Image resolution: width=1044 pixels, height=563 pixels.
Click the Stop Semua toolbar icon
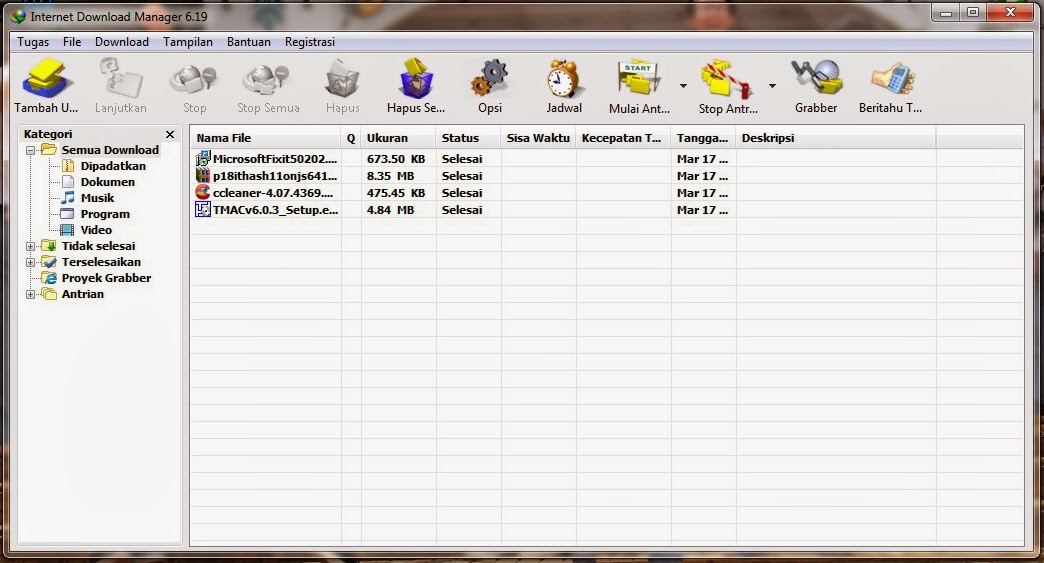[268, 79]
